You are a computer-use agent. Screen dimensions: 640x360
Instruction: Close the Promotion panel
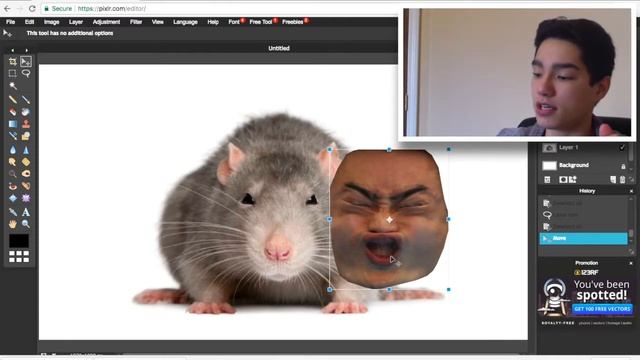coord(631,263)
